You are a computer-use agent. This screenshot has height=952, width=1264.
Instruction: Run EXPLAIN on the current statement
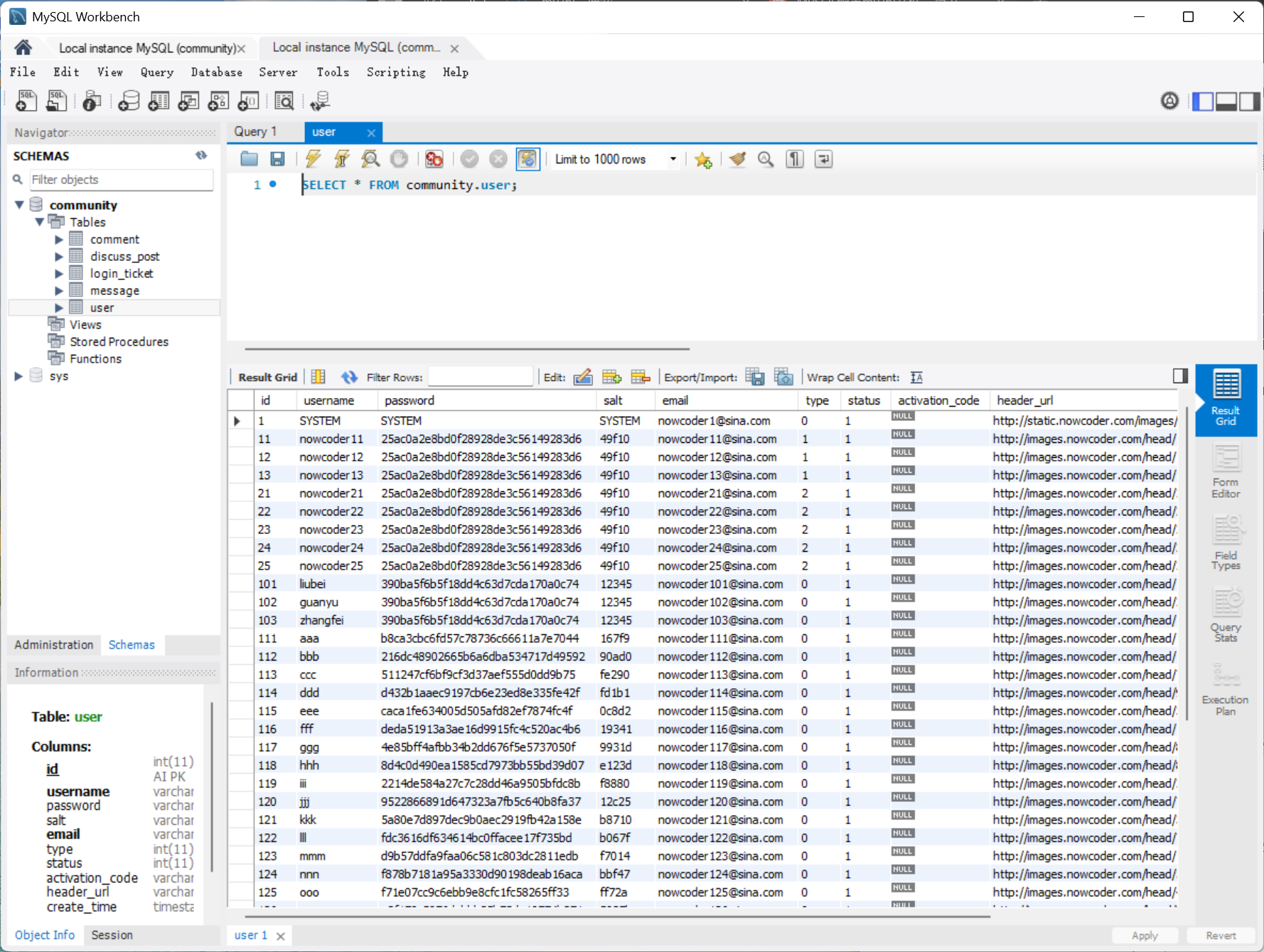point(370,159)
